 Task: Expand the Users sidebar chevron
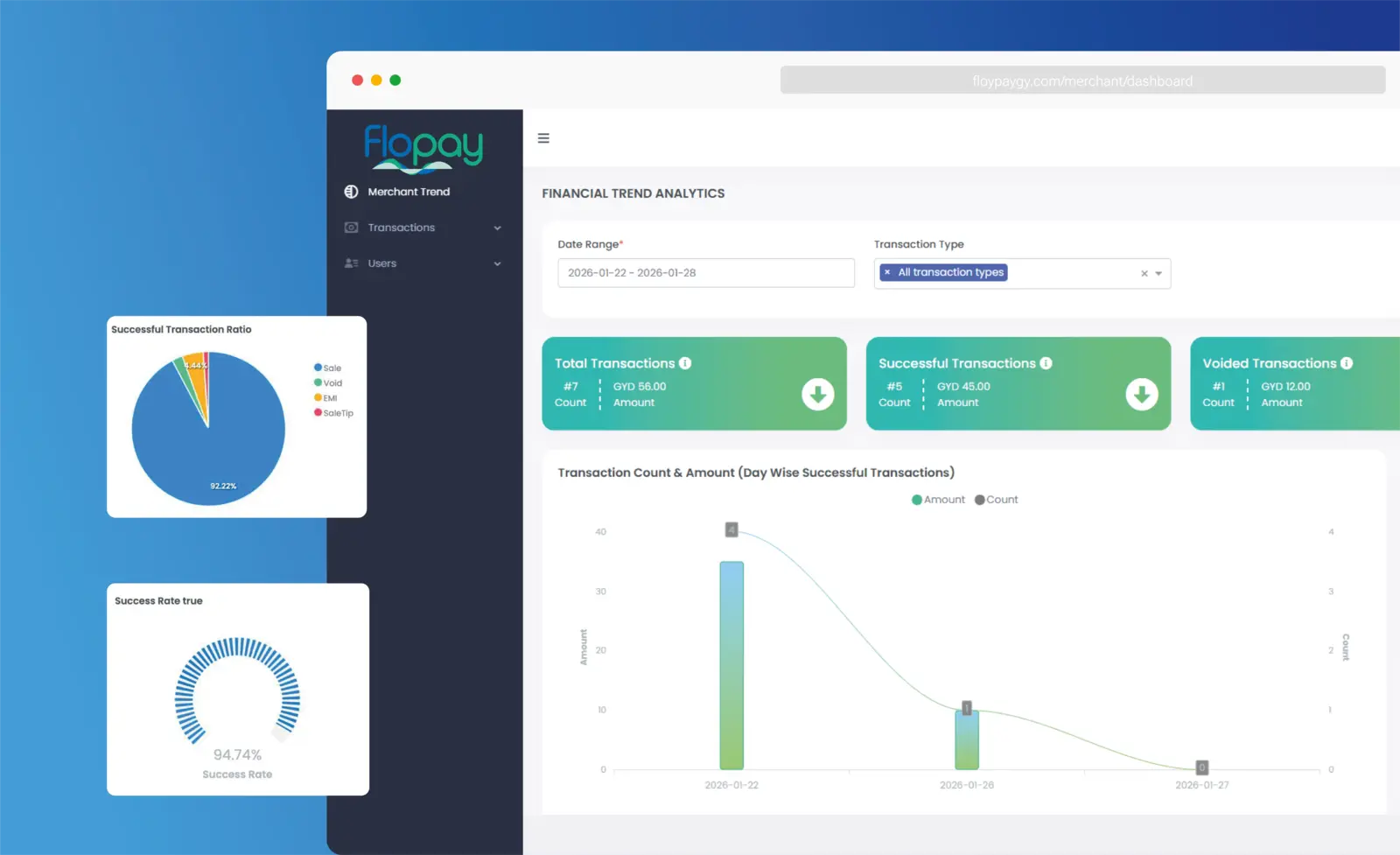[497, 264]
